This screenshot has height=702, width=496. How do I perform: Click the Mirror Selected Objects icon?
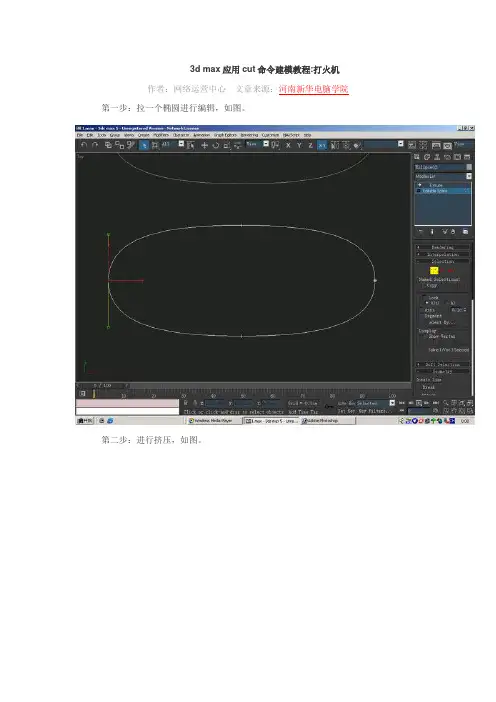(335, 145)
